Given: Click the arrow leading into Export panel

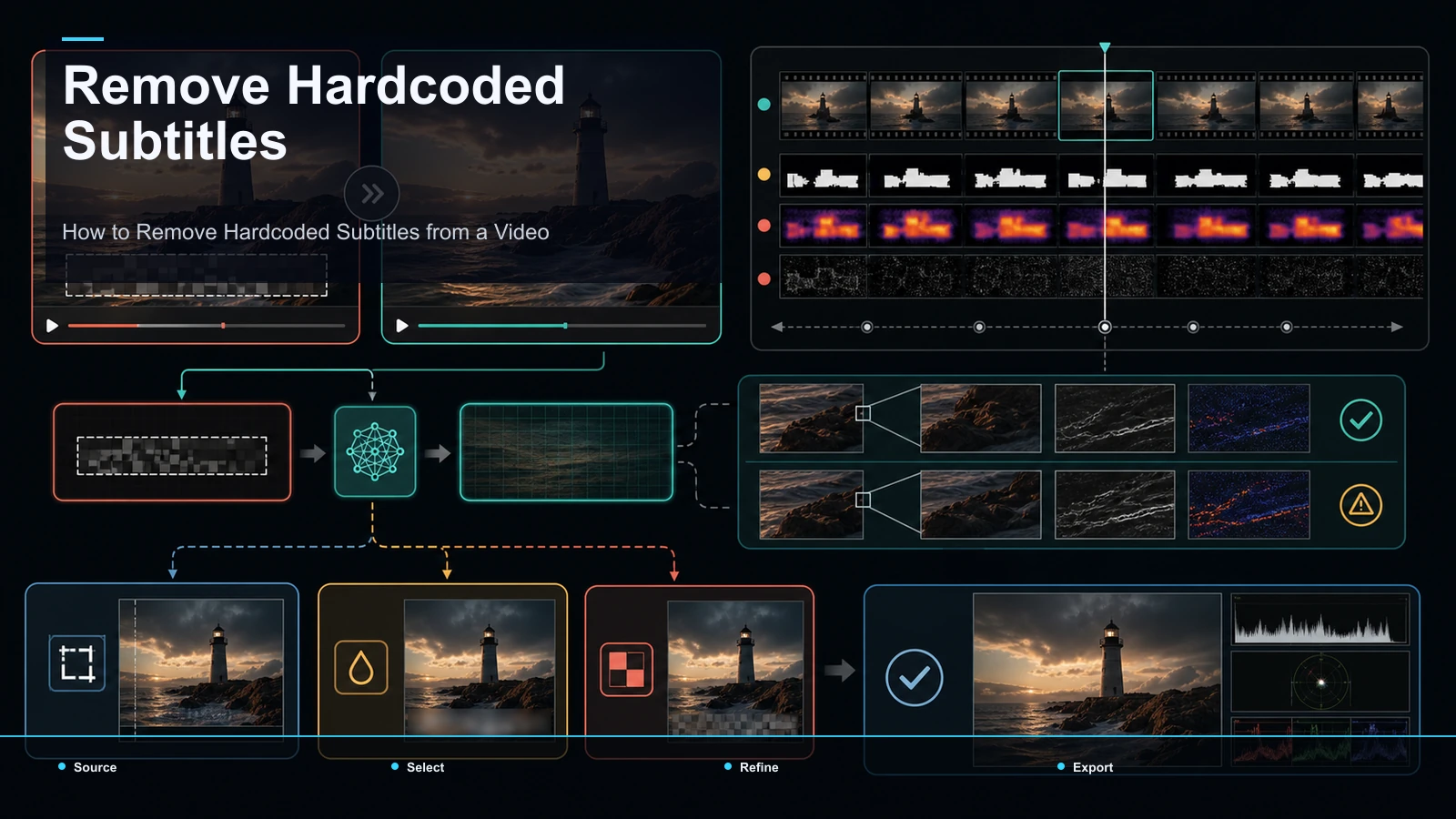Looking at the screenshot, I should 840,671.
